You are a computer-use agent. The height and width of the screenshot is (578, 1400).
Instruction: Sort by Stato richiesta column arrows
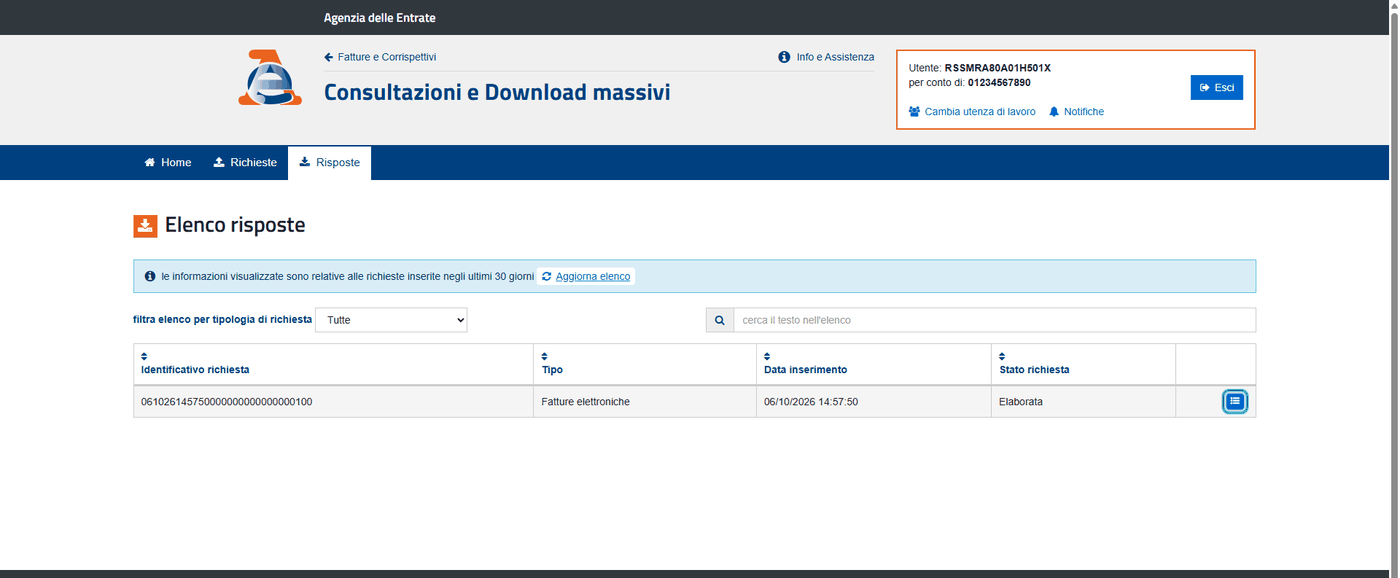click(x=1003, y=356)
